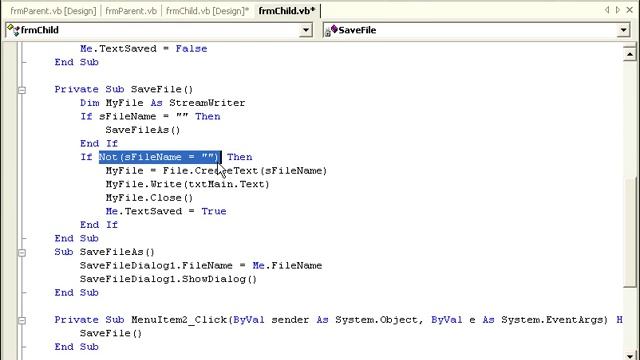Open the frmChild class name dropdown

[306, 30]
